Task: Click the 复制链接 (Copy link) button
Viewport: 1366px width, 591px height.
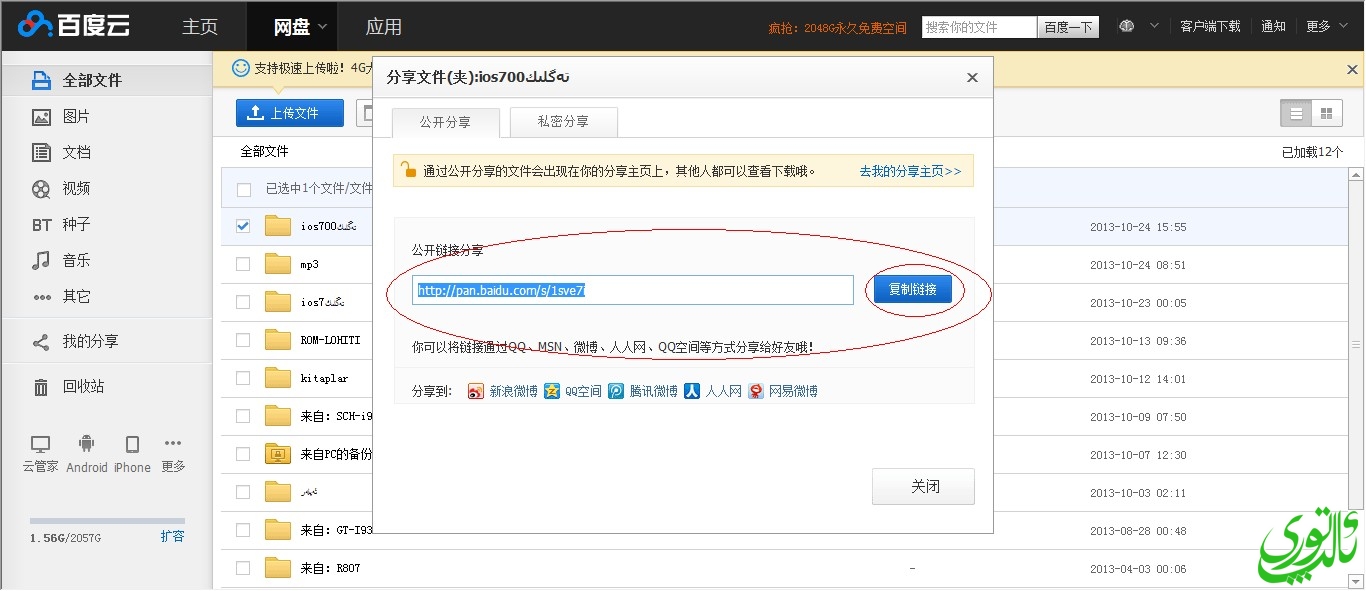Action: pos(913,290)
